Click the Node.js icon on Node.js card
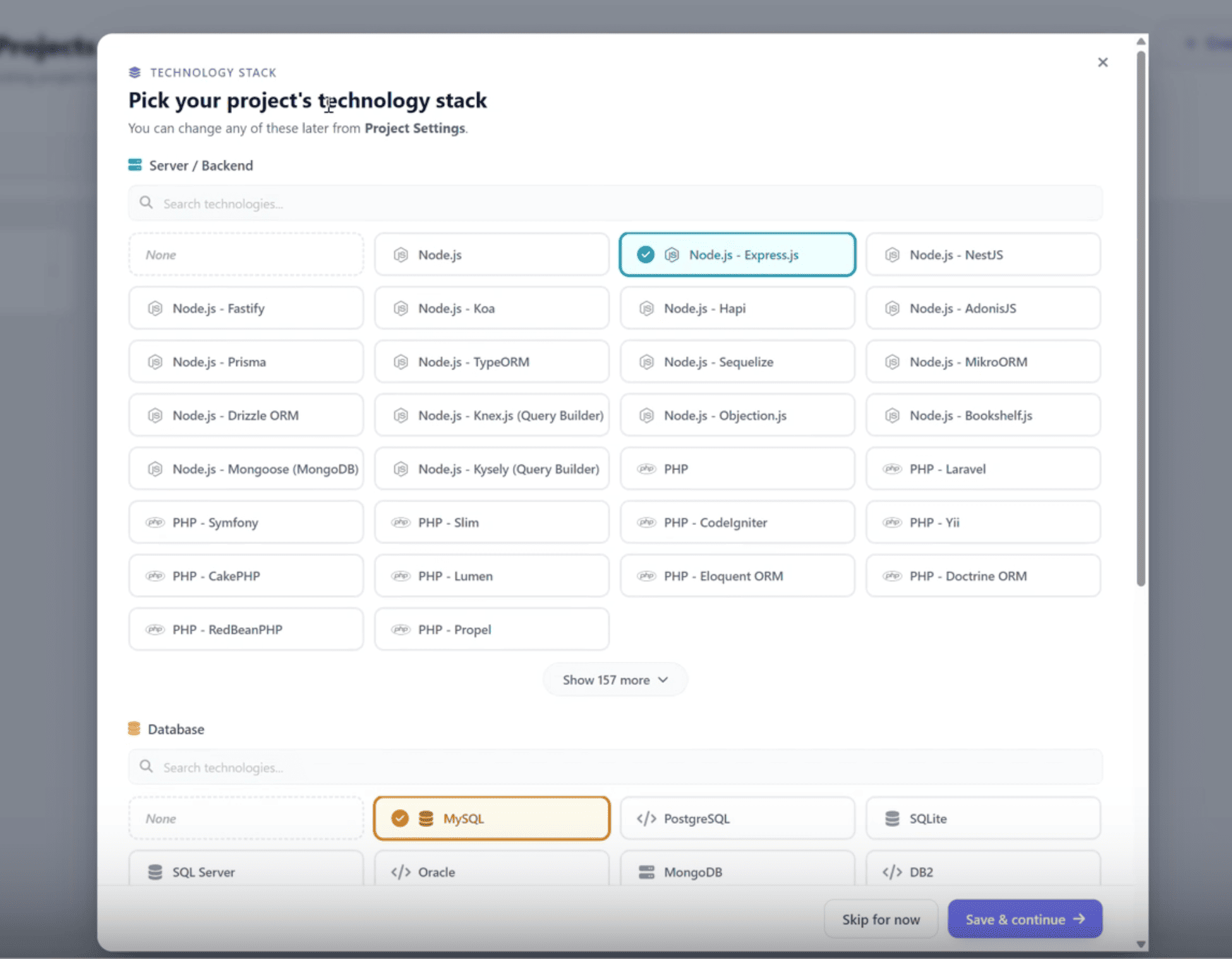This screenshot has height=959, width=1232. click(x=401, y=255)
